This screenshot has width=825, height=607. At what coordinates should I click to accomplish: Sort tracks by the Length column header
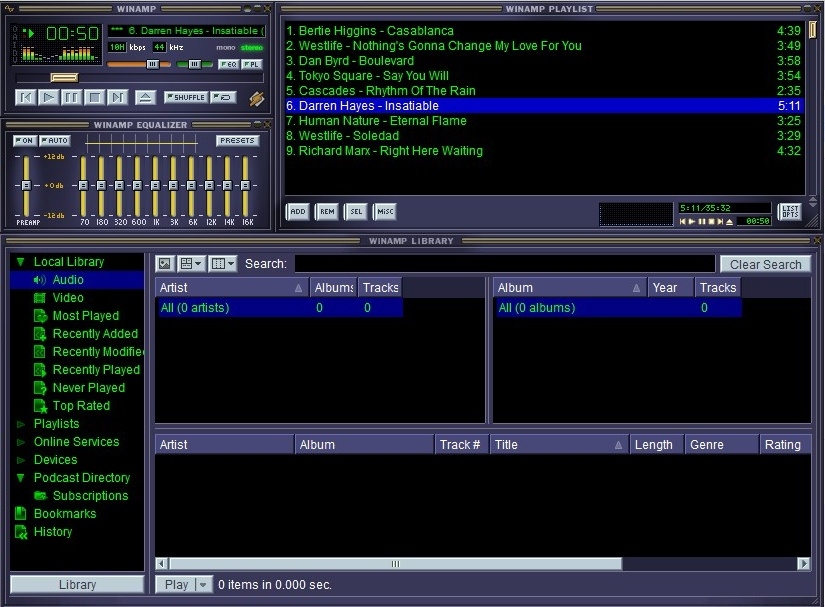pyautogui.click(x=657, y=444)
